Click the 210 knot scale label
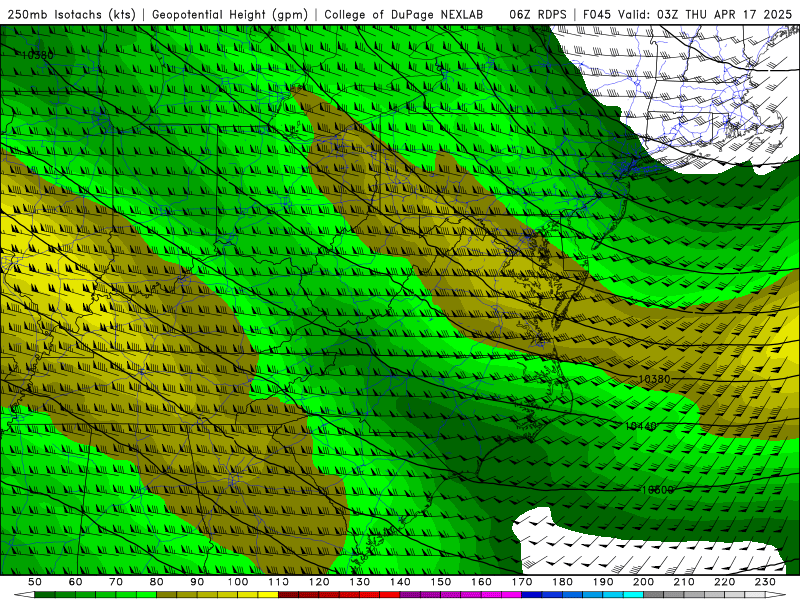 coord(685,582)
